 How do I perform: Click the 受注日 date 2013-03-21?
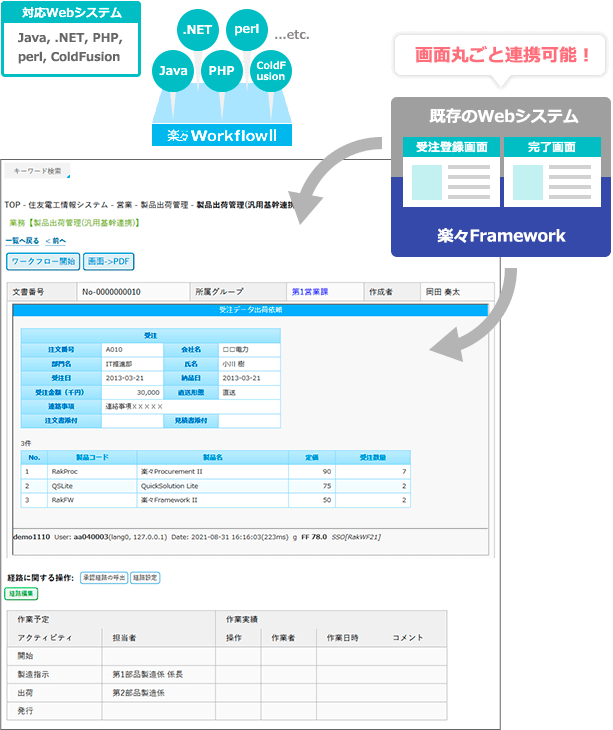tap(132, 378)
